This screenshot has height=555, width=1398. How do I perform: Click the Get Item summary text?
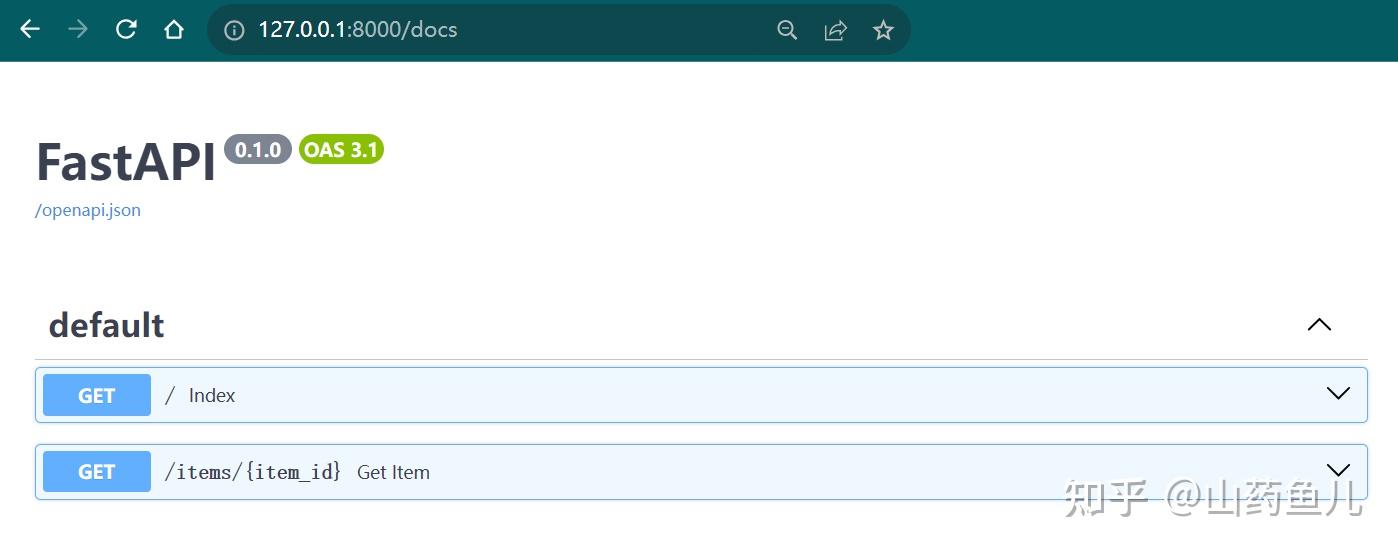[x=393, y=472]
